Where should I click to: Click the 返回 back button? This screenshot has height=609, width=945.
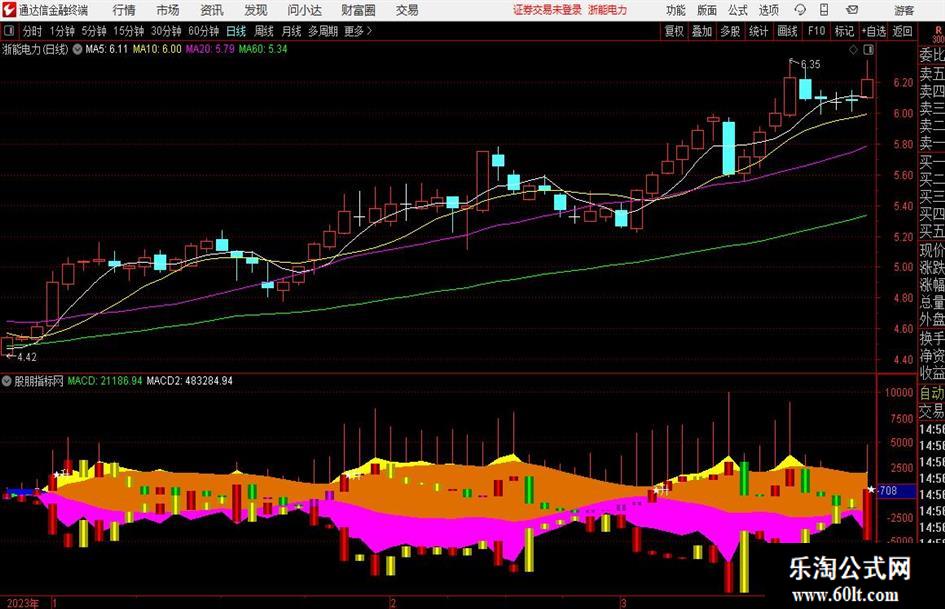point(902,31)
